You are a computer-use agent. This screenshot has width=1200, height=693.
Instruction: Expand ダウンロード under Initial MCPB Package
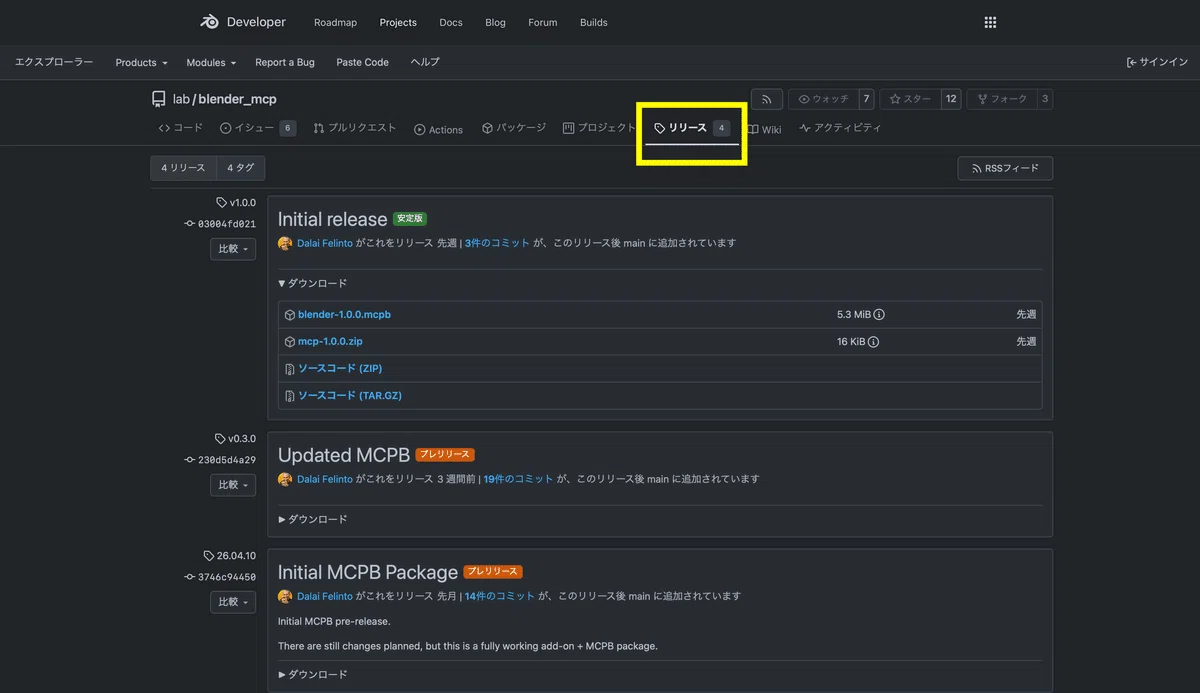313,674
